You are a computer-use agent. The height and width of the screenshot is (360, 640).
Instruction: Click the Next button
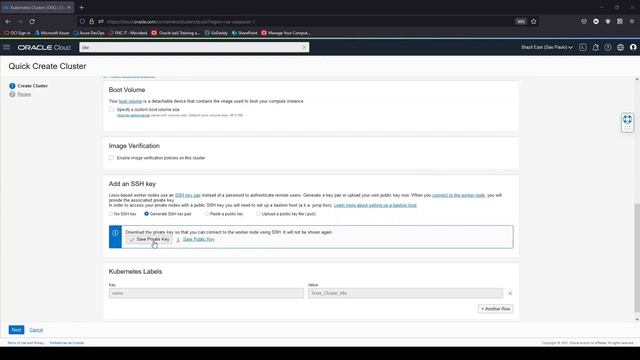[16, 330]
